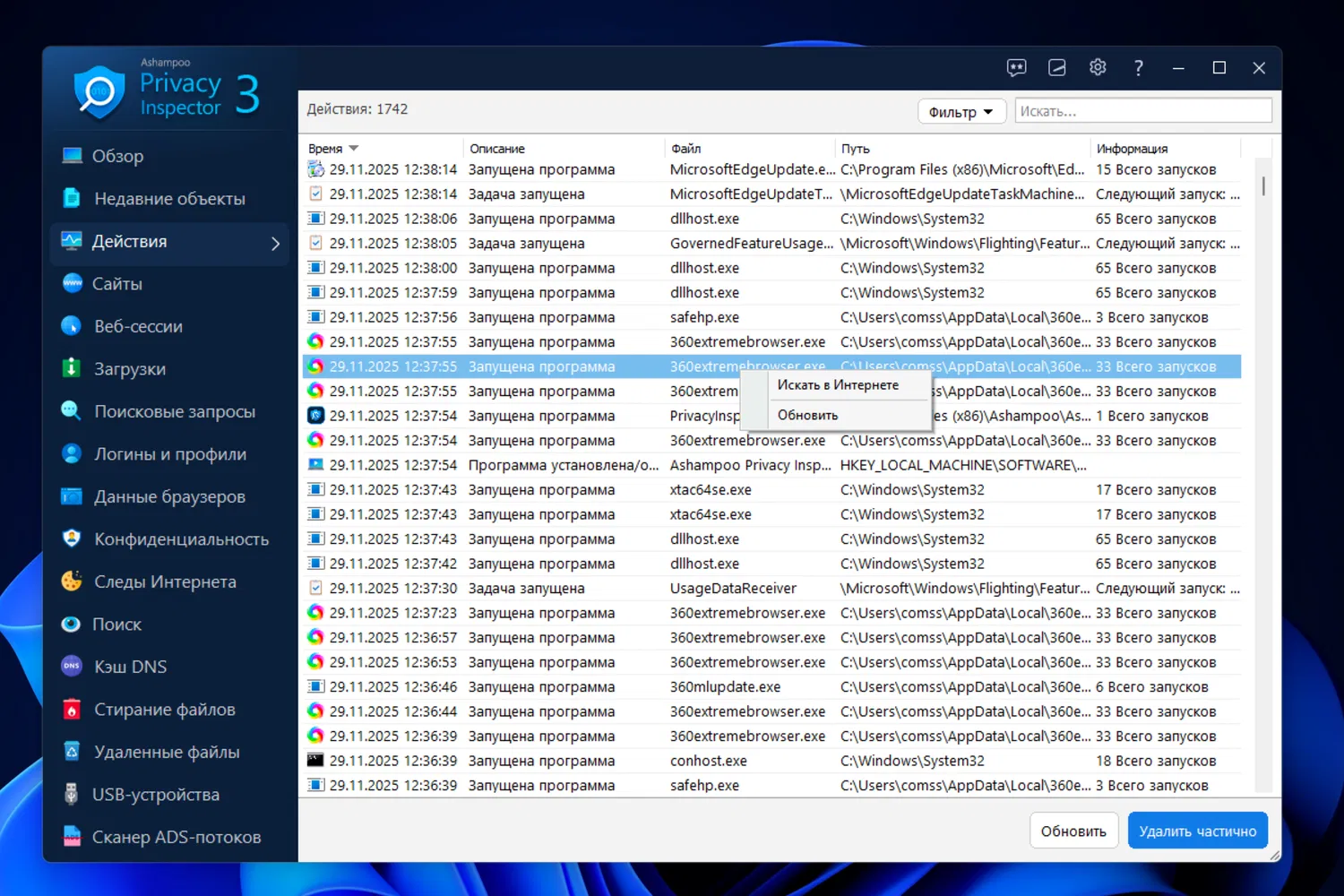Click the conhost.exe row's console icon
1344x896 pixels.
point(315,761)
